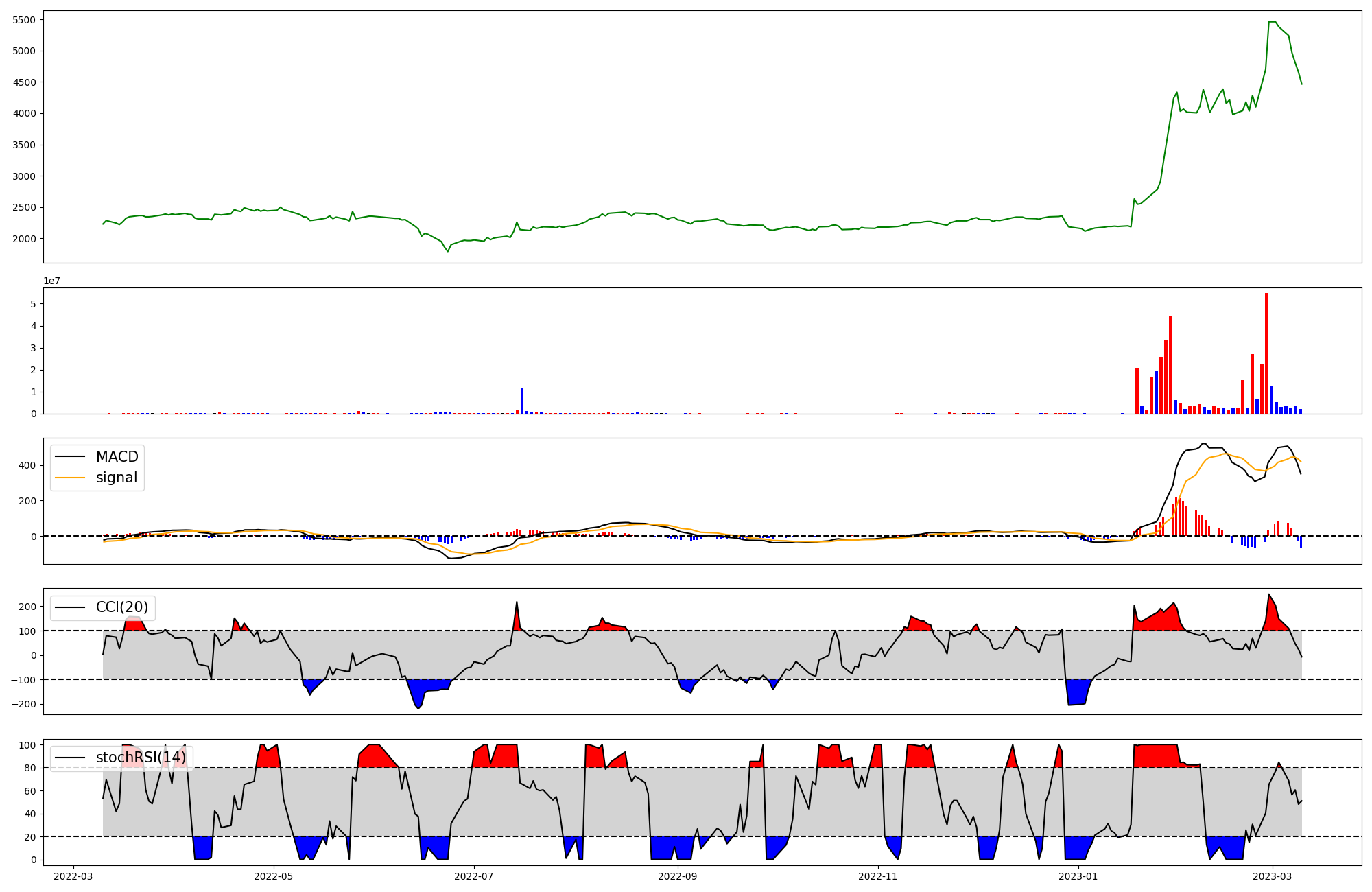Click the stochRSI(14) legend label
This screenshot has height=892, width=1372.
tap(141, 758)
